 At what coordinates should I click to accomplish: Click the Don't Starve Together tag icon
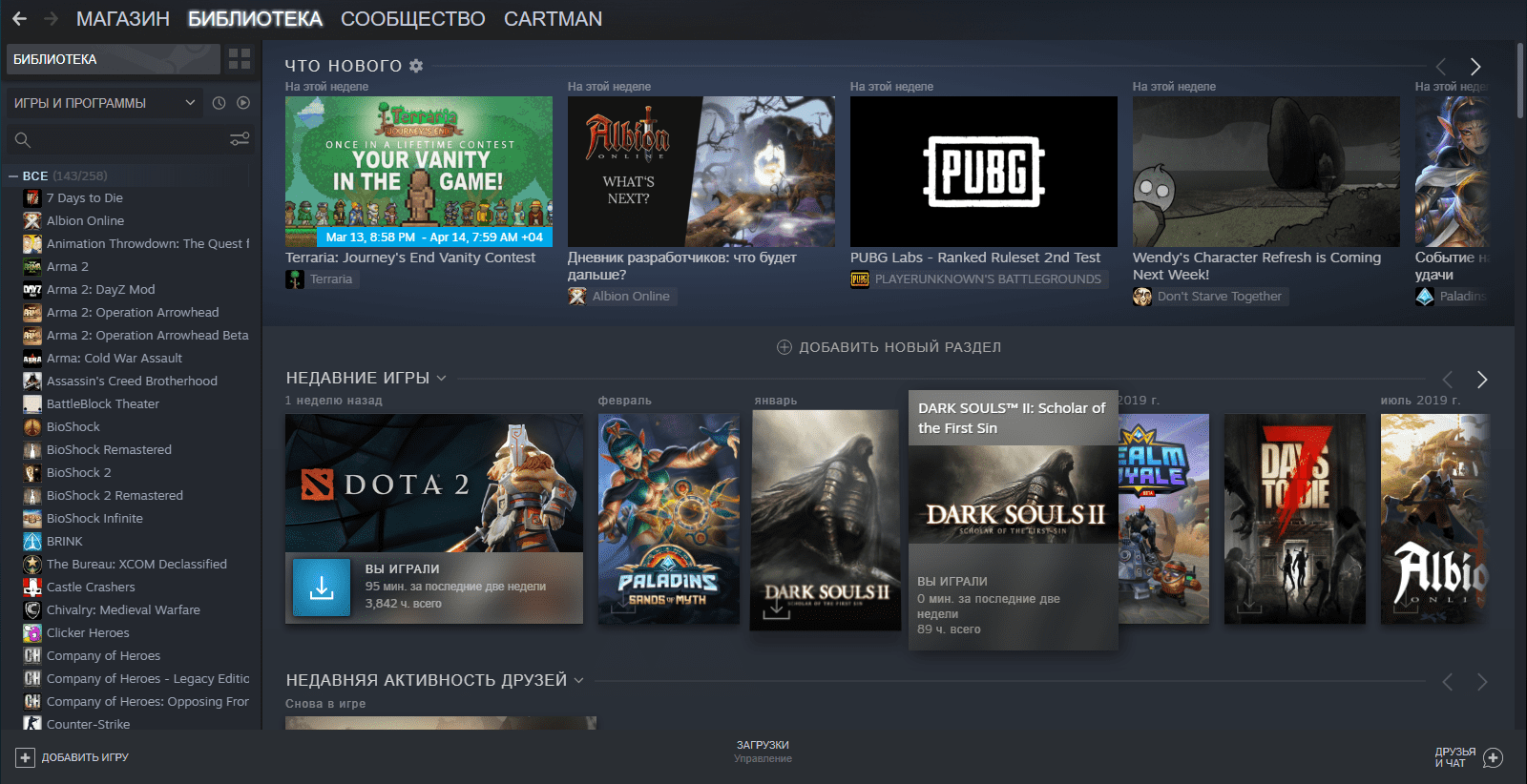[1142, 297]
